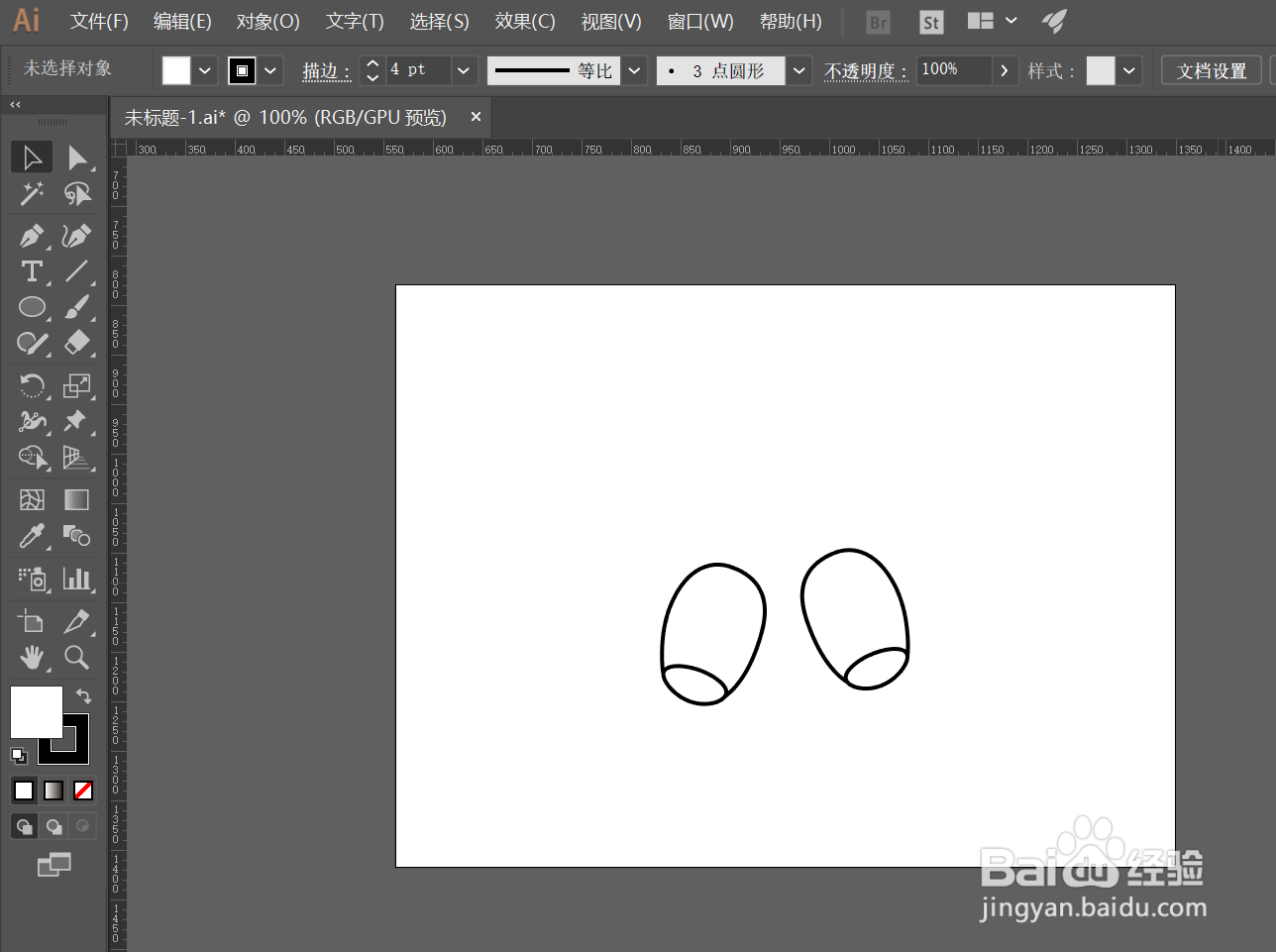Open the brush definition dropdown
The height and width of the screenshot is (952, 1276).
pyautogui.click(x=799, y=70)
